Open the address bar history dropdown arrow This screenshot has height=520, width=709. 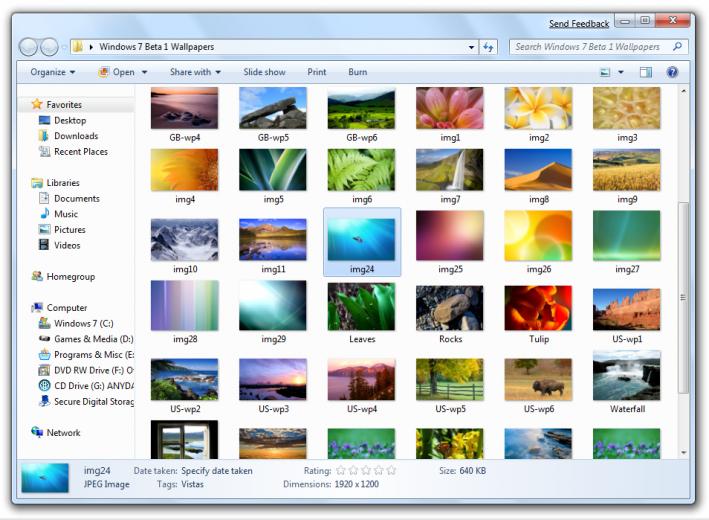click(471, 47)
